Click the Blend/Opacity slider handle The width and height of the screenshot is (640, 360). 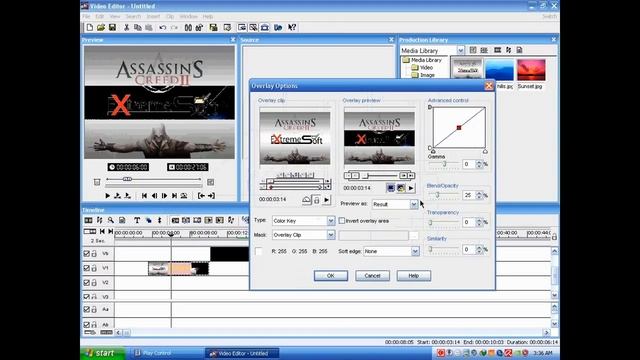[437, 196]
